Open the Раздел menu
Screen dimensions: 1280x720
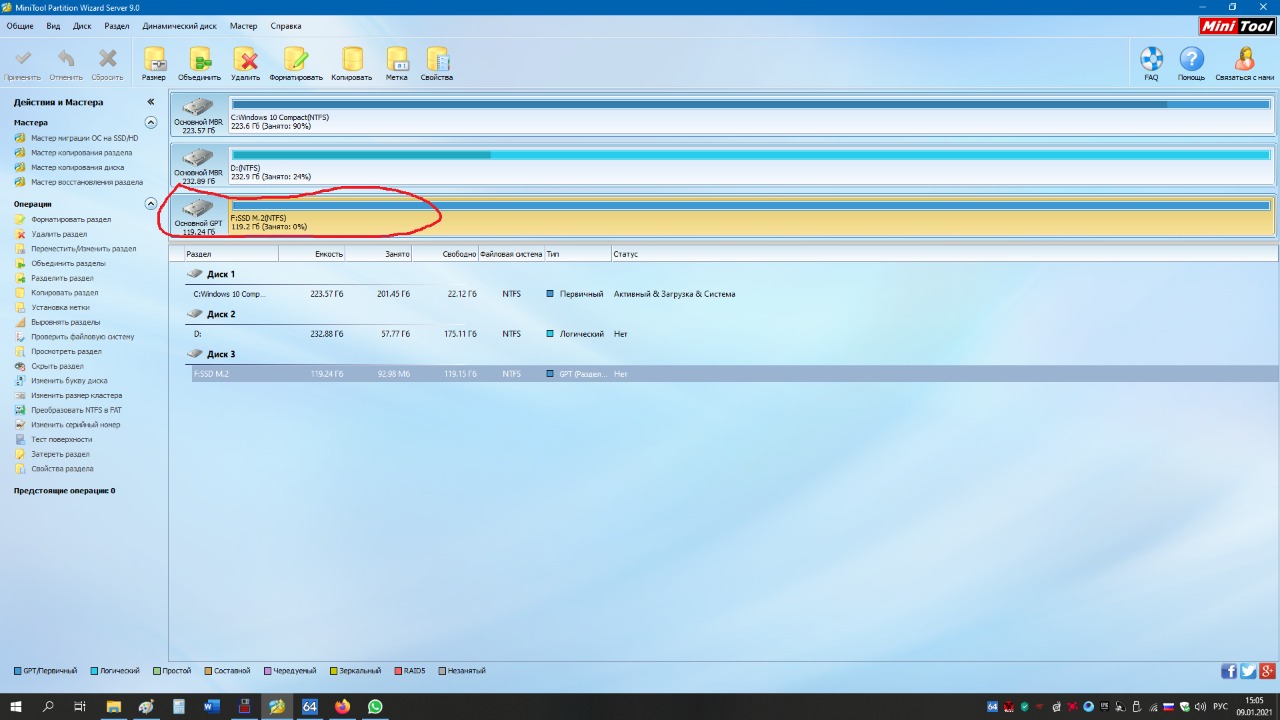pyautogui.click(x=117, y=26)
